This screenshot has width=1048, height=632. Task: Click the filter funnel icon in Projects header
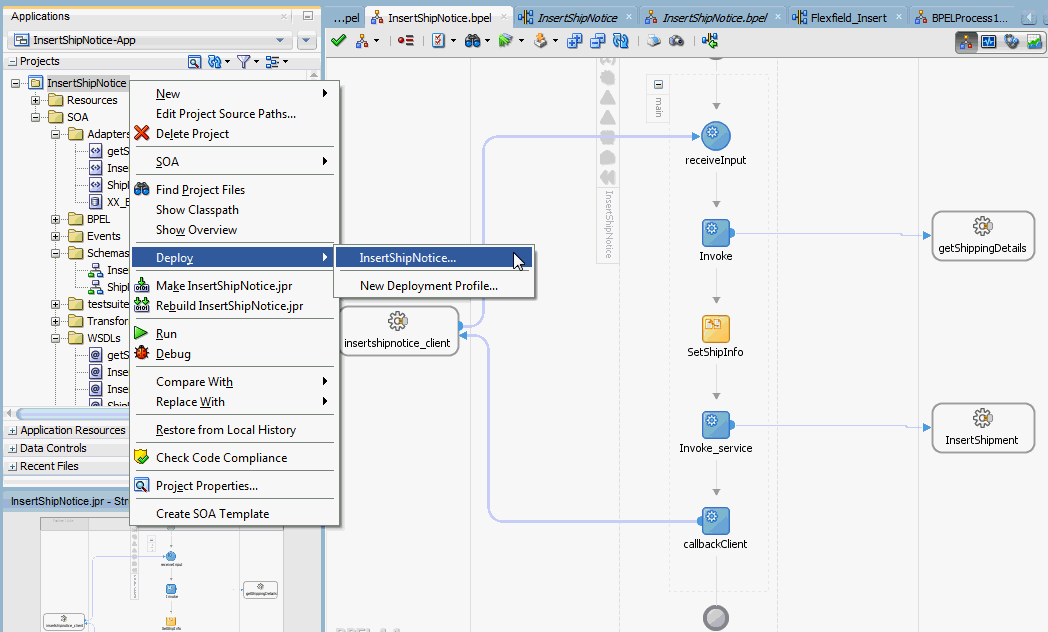(243, 61)
